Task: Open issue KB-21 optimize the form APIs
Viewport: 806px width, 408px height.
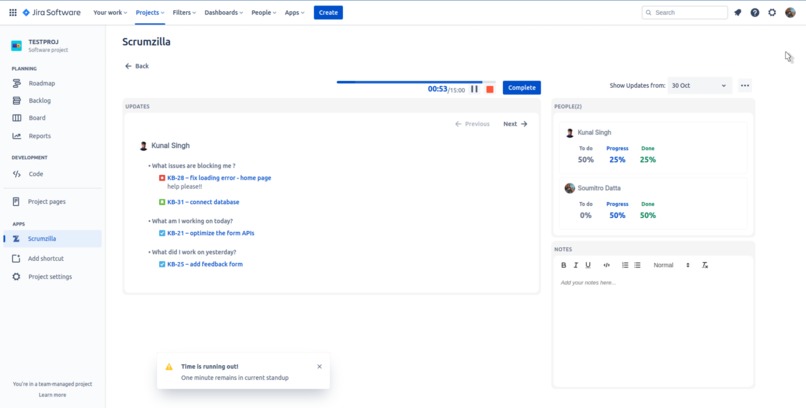Action: click(211, 233)
